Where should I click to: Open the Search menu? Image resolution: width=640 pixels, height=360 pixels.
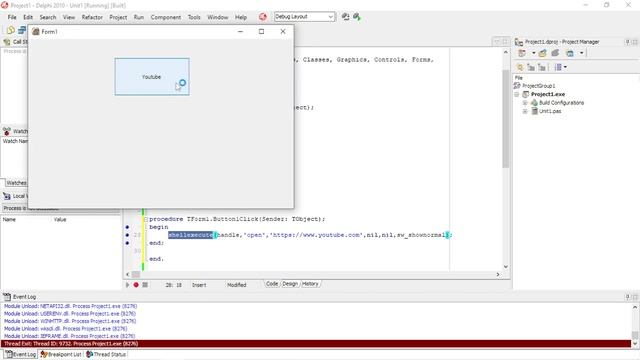[x=48, y=17]
